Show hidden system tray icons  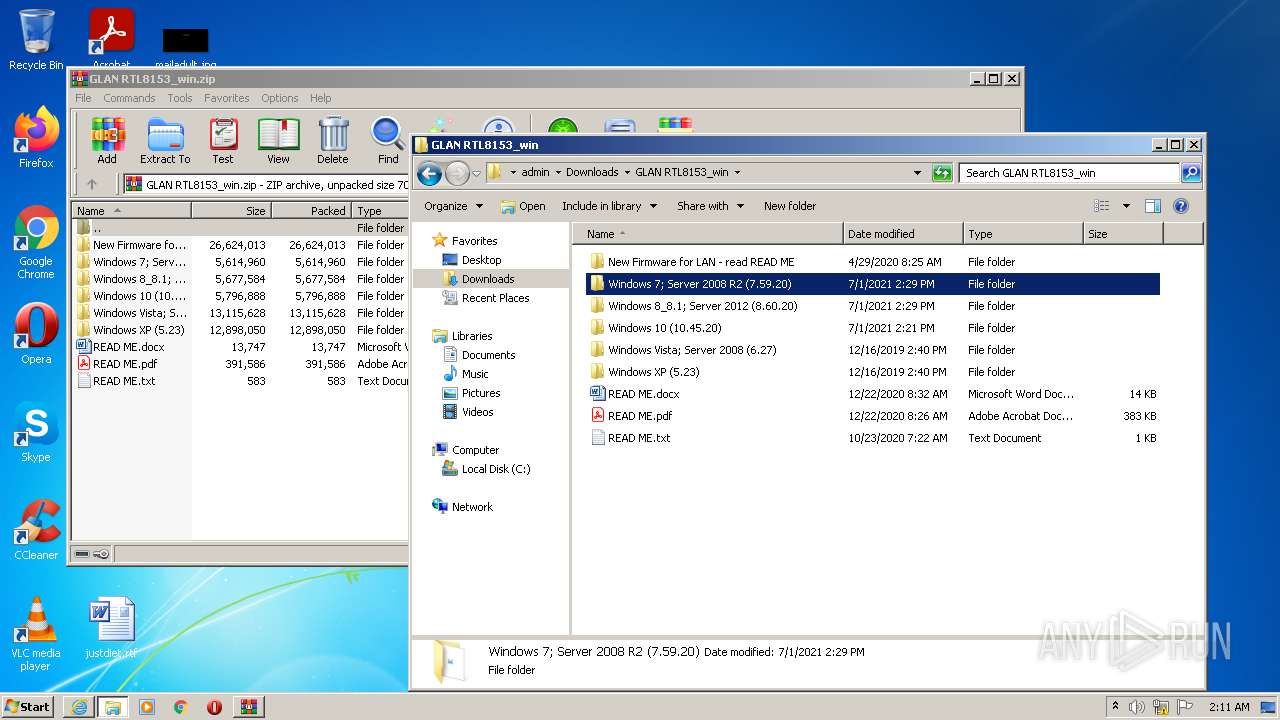1115,706
